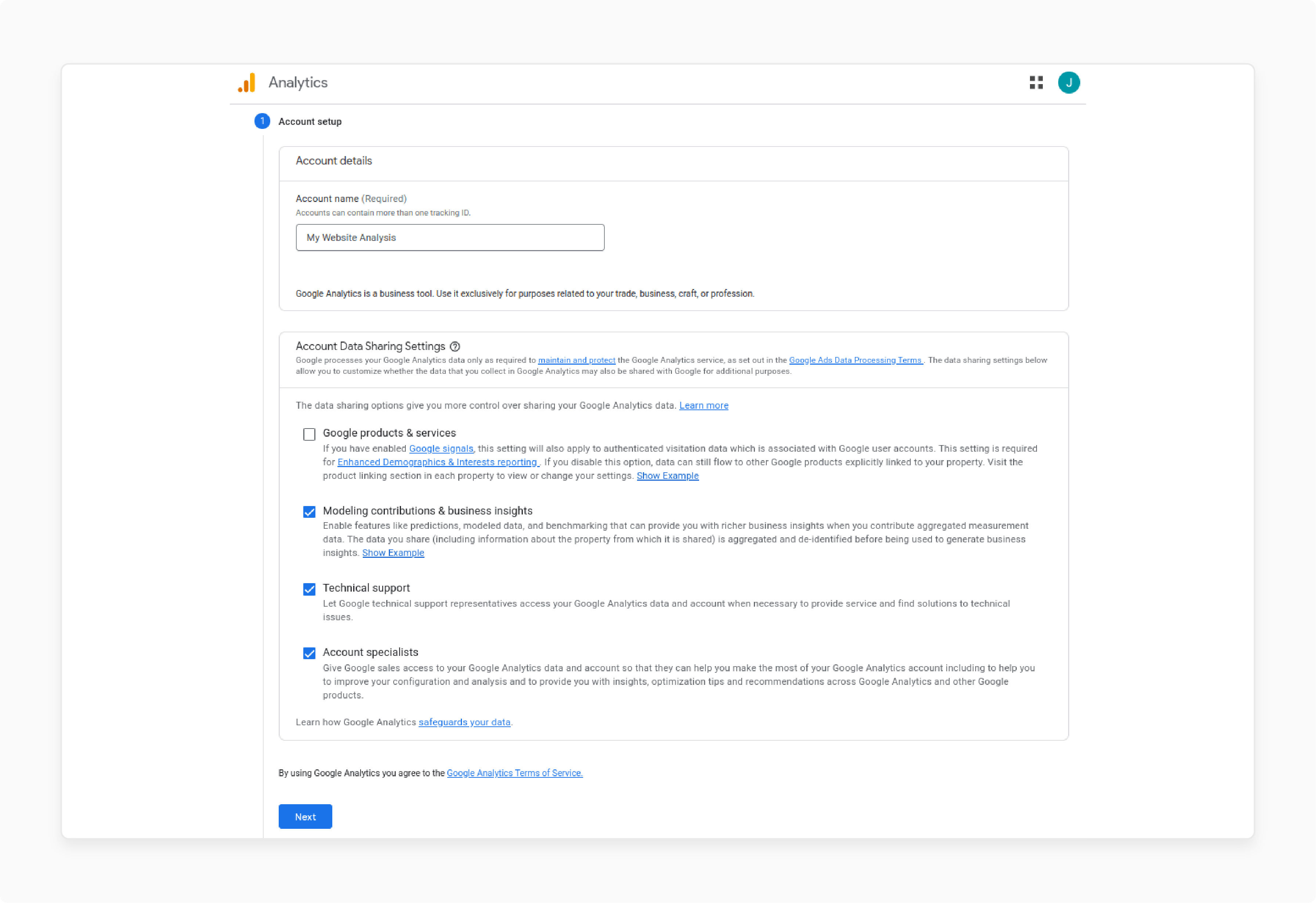
Task: Click the Account setup step label
Action: (310, 122)
